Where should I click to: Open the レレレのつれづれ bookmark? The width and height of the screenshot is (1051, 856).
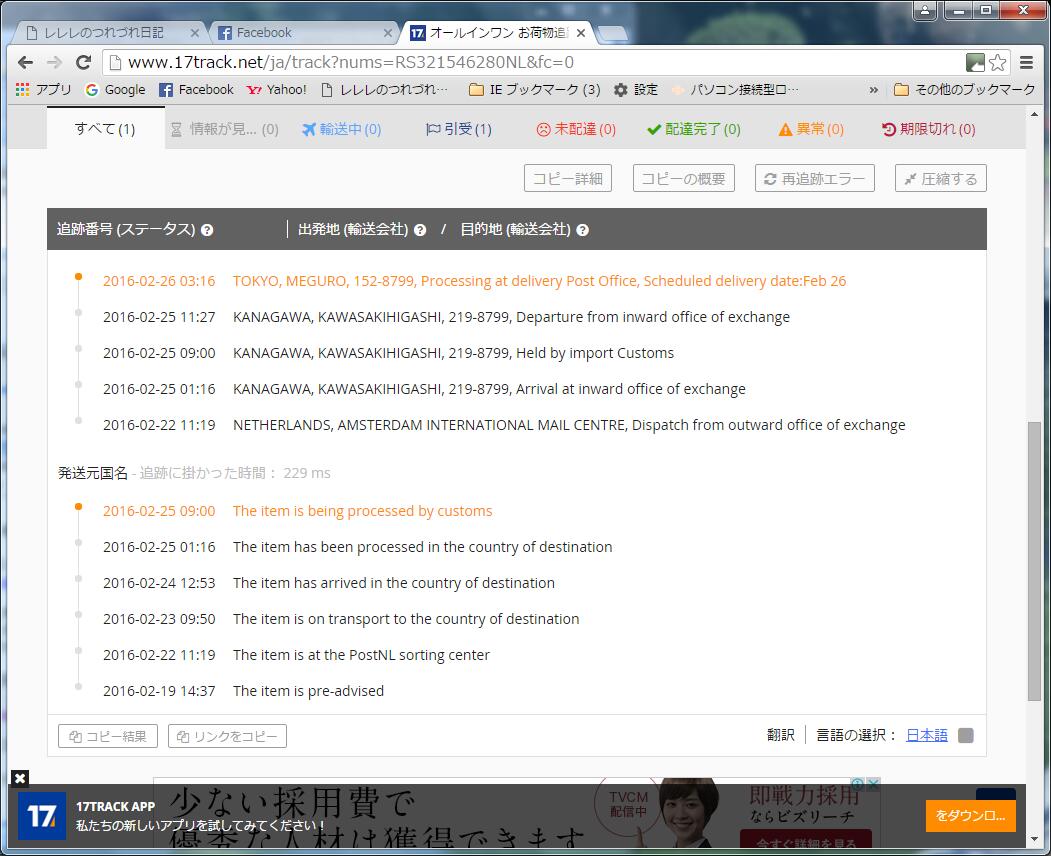pos(384,89)
